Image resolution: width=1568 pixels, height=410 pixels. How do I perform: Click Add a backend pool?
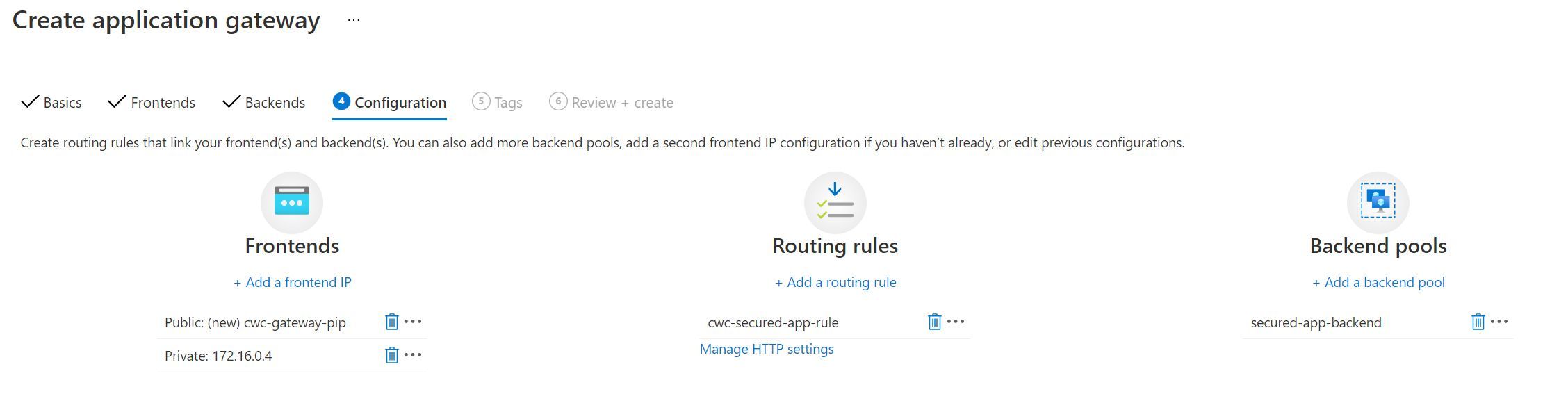pos(1378,282)
